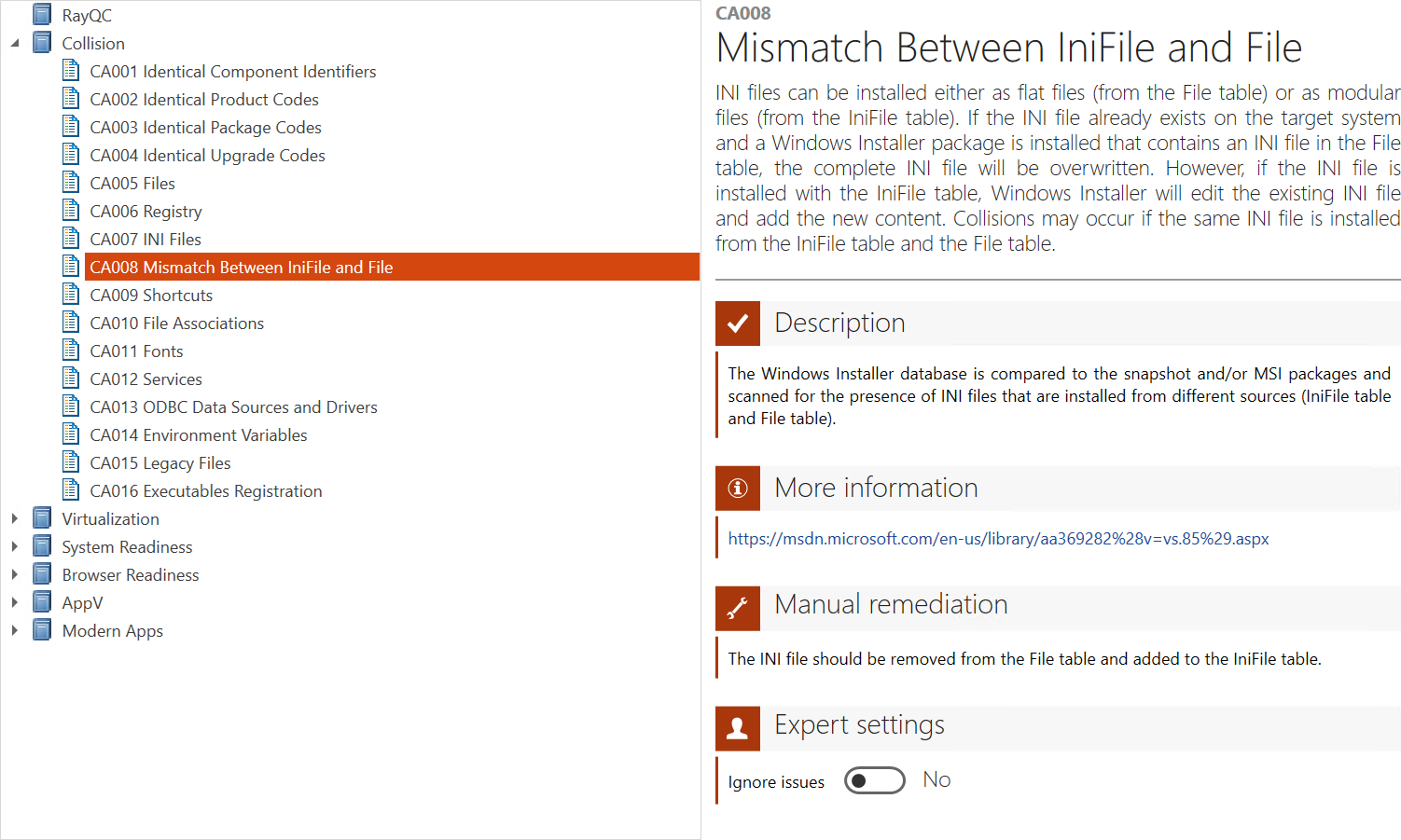Viewport: 1401px width, 840px height.
Task: Click the Virtualization book icon
Action: pos(42,518)
